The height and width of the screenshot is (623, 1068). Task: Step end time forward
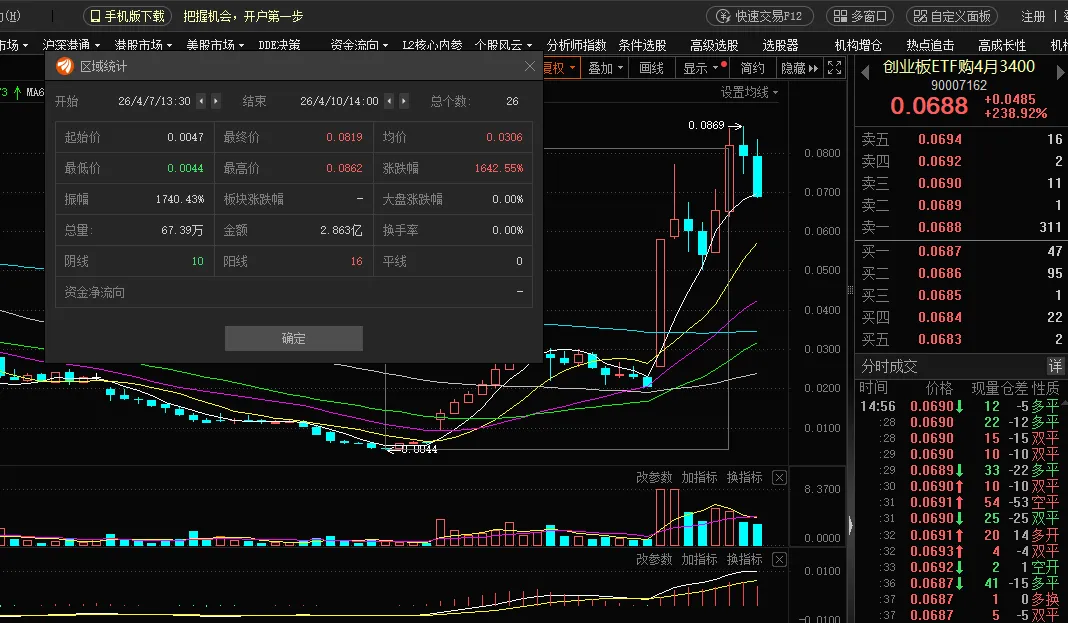click(x=403, y=101)
